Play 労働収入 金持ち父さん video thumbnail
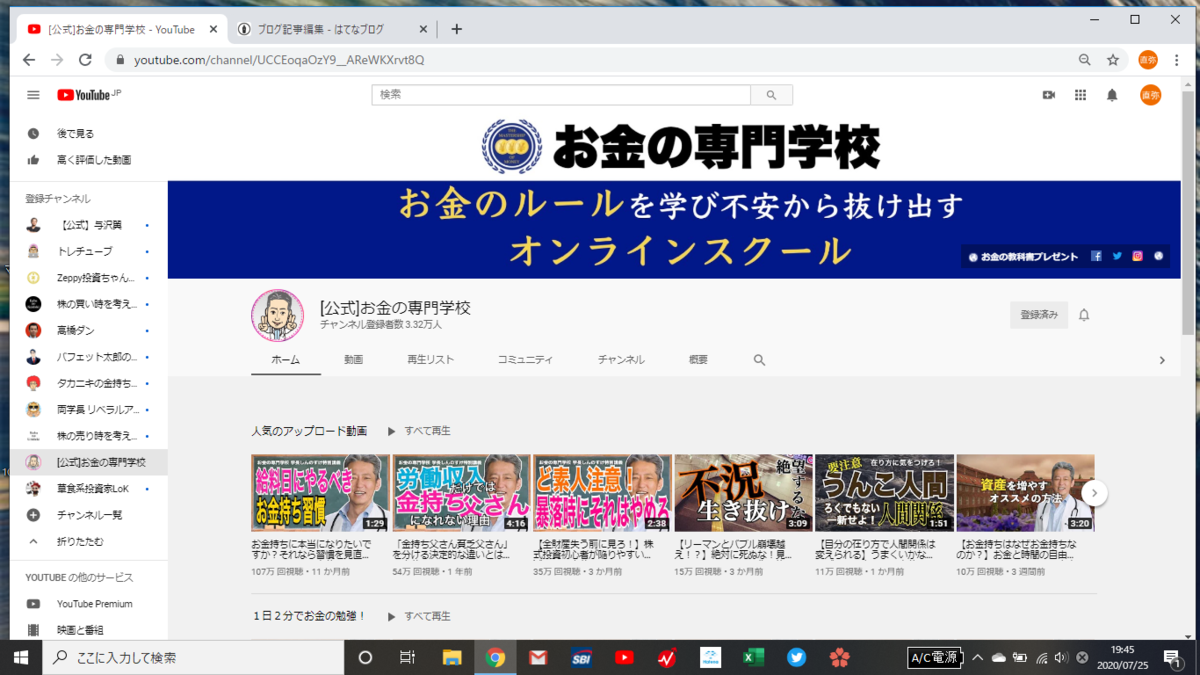This screenshot has width=1200, height=675. [461, 492]
